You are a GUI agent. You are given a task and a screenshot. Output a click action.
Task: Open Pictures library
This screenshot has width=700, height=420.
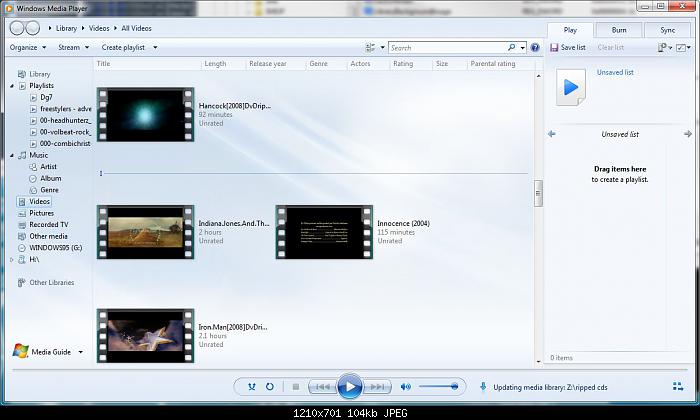click(x=36, y=213)
